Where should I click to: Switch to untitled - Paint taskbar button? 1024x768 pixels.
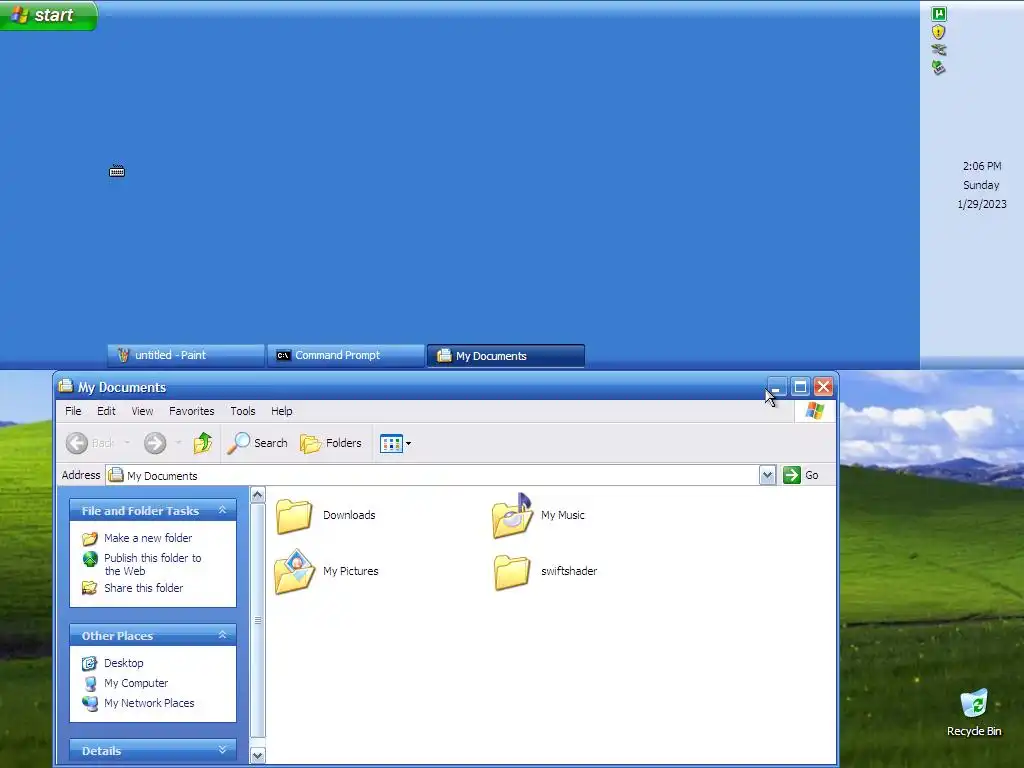(186, 356)
